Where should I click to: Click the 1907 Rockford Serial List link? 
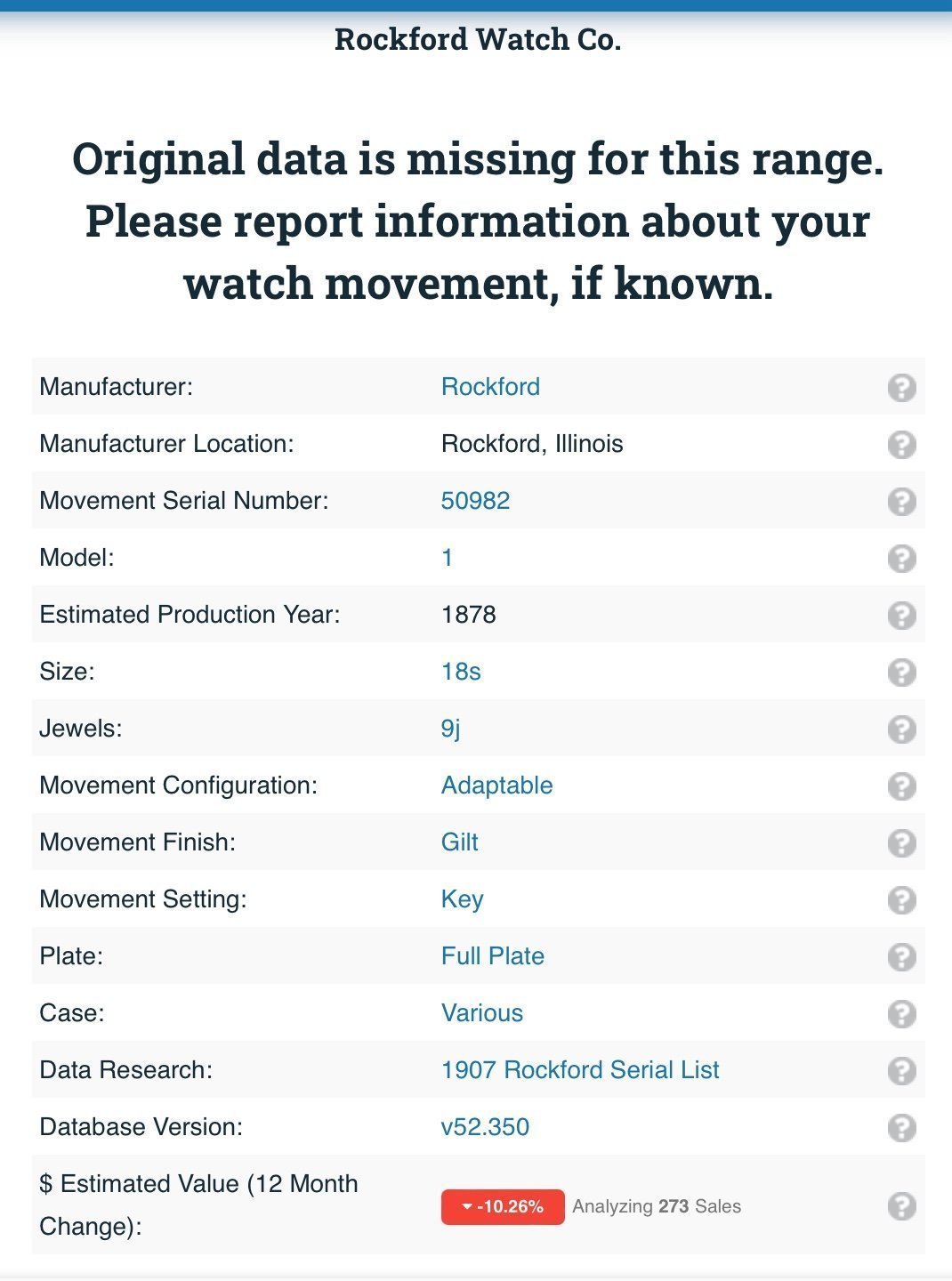click(x=580, y=1070)
